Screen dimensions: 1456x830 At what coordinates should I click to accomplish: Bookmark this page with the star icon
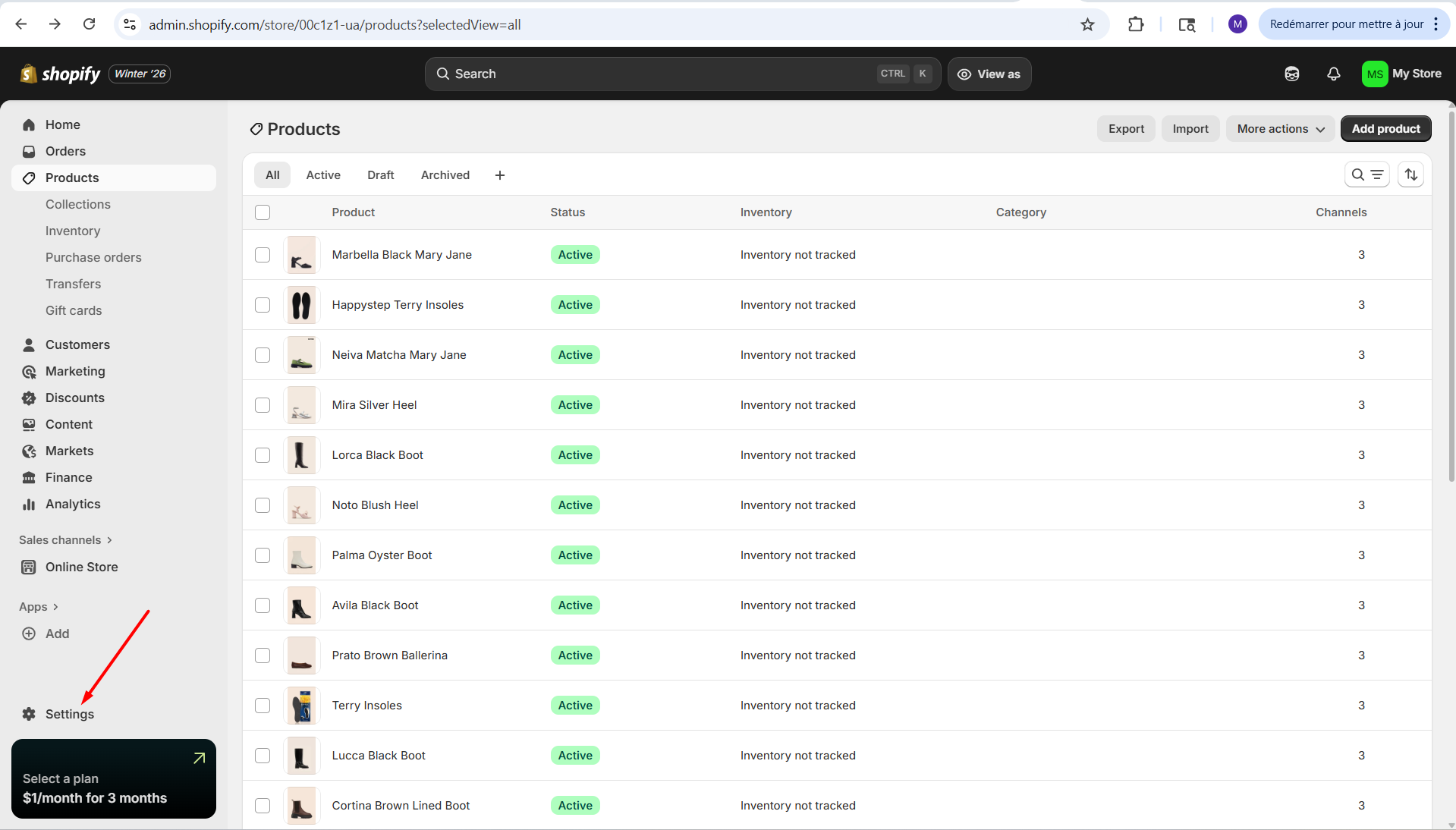(x=1087, y=24)
